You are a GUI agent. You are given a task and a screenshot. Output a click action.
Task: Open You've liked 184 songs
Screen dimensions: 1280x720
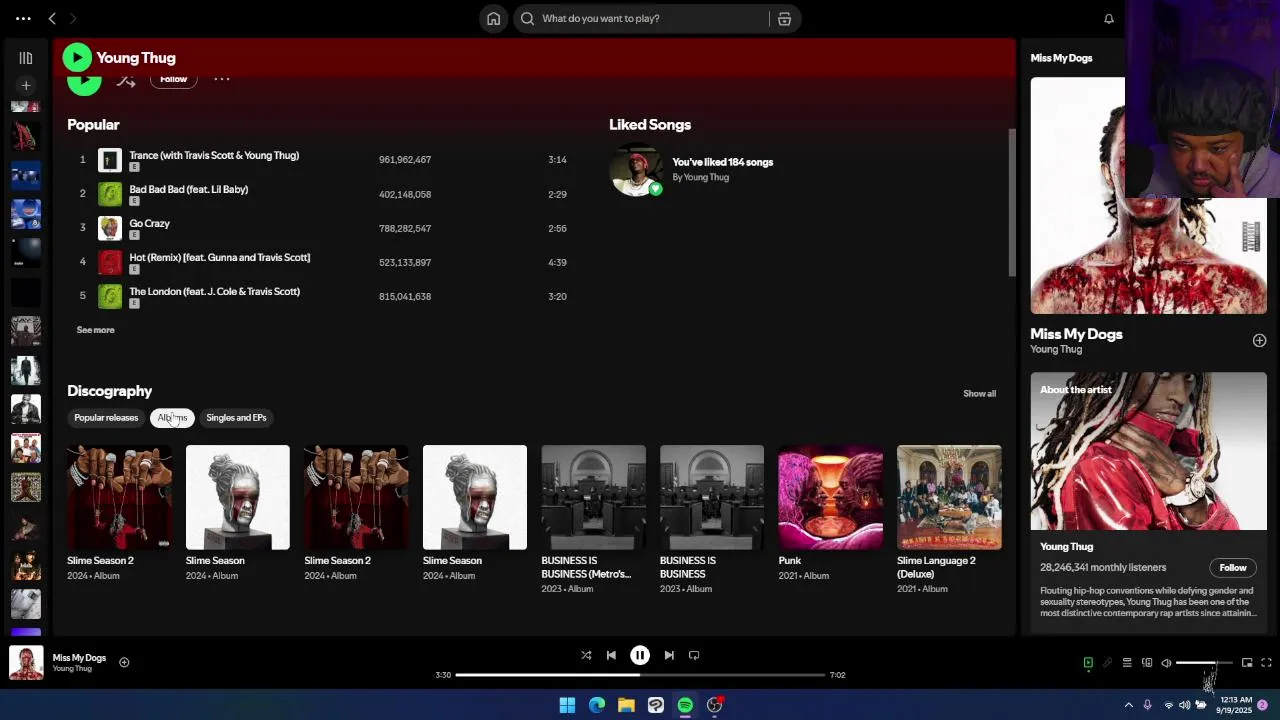(x=722, y=162)
